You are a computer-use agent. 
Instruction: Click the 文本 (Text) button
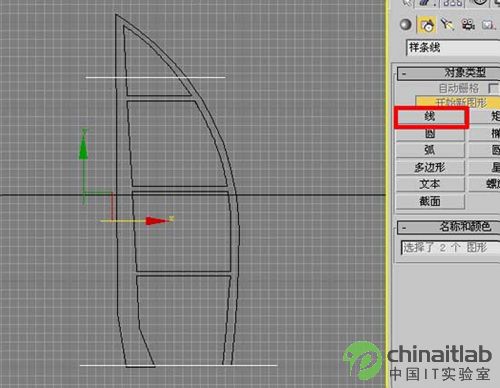point(430,184)
